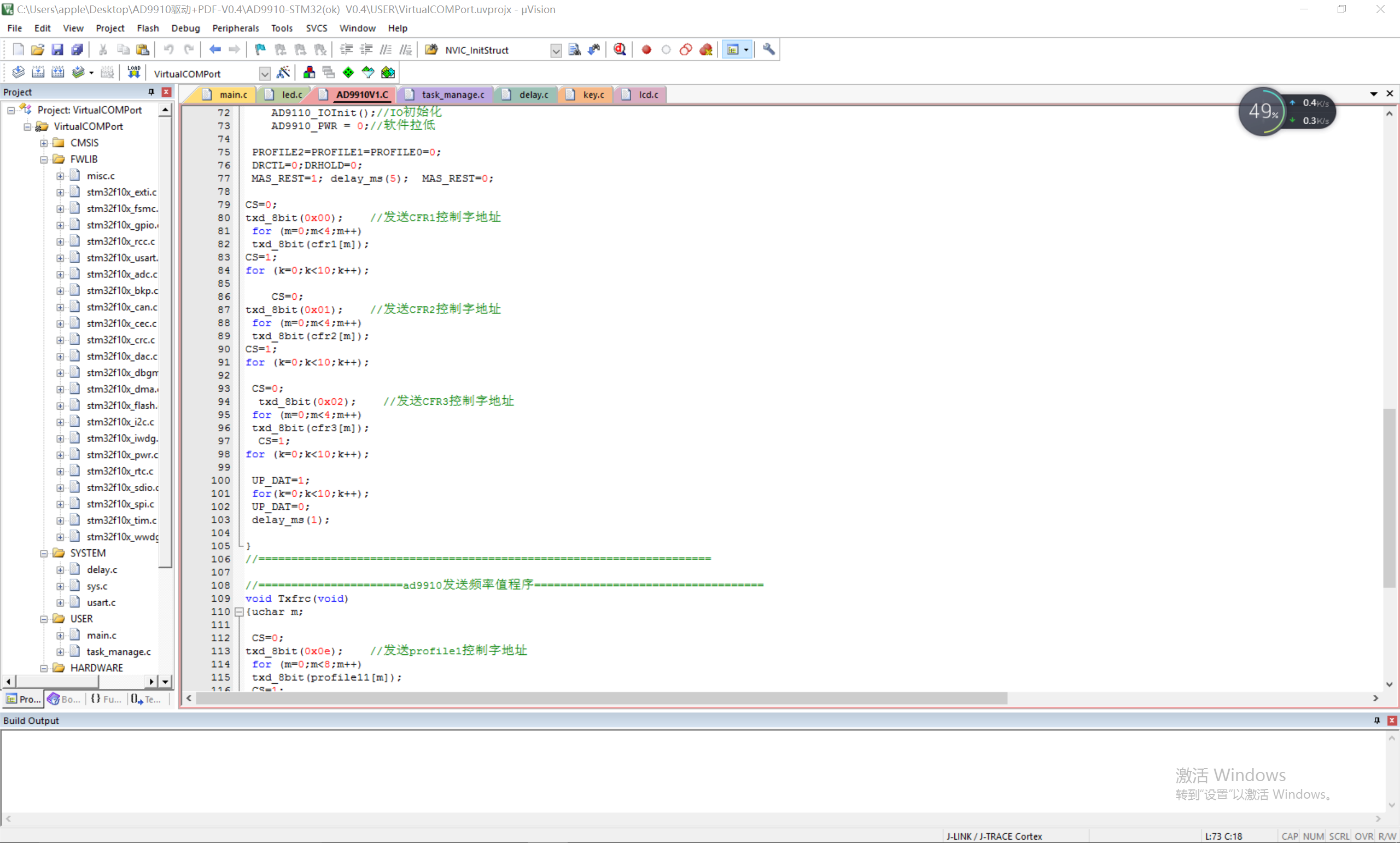Click the Download to flash LOAD icon
Screen dimensions: 1400x843
pos(133,72)
